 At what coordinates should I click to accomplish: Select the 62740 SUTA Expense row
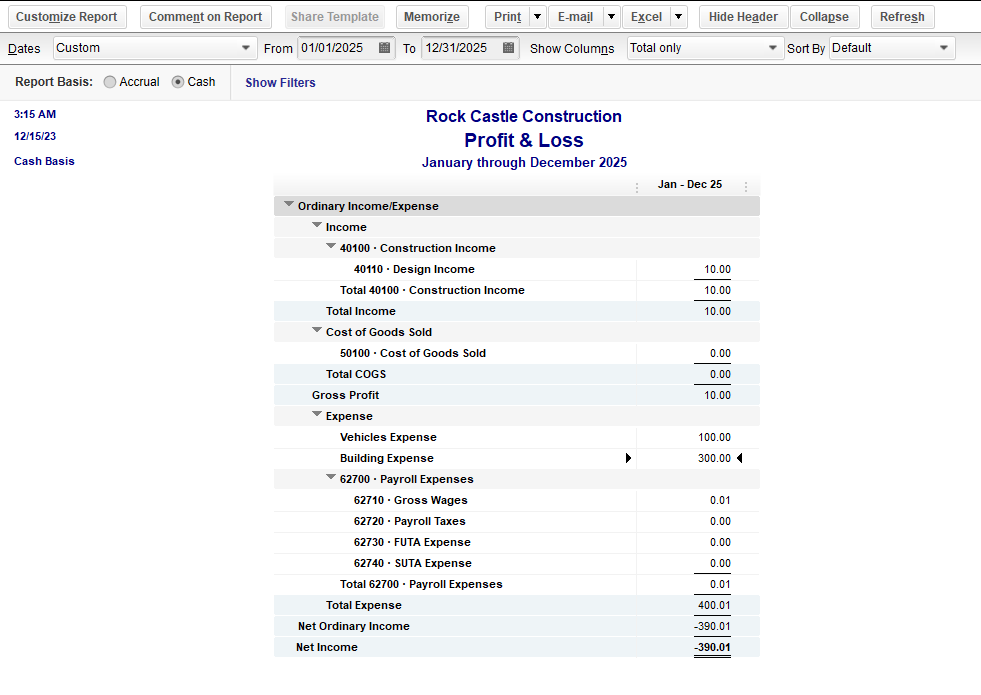[517, 563]
